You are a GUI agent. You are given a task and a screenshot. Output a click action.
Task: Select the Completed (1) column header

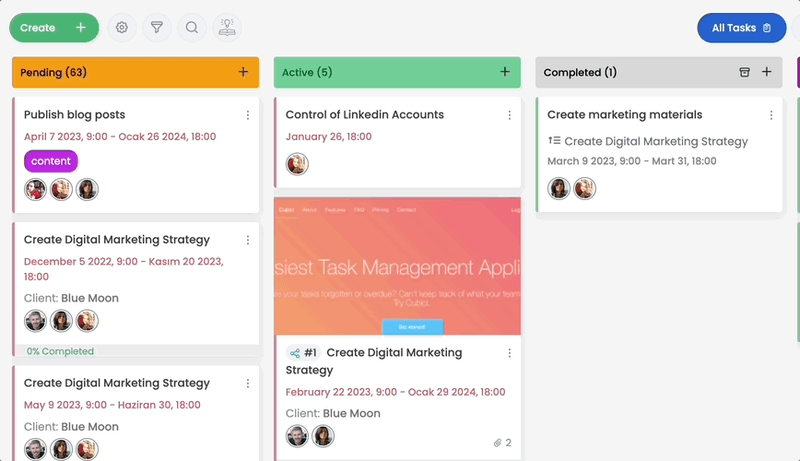pyautogui.click(x=659, y=72)
